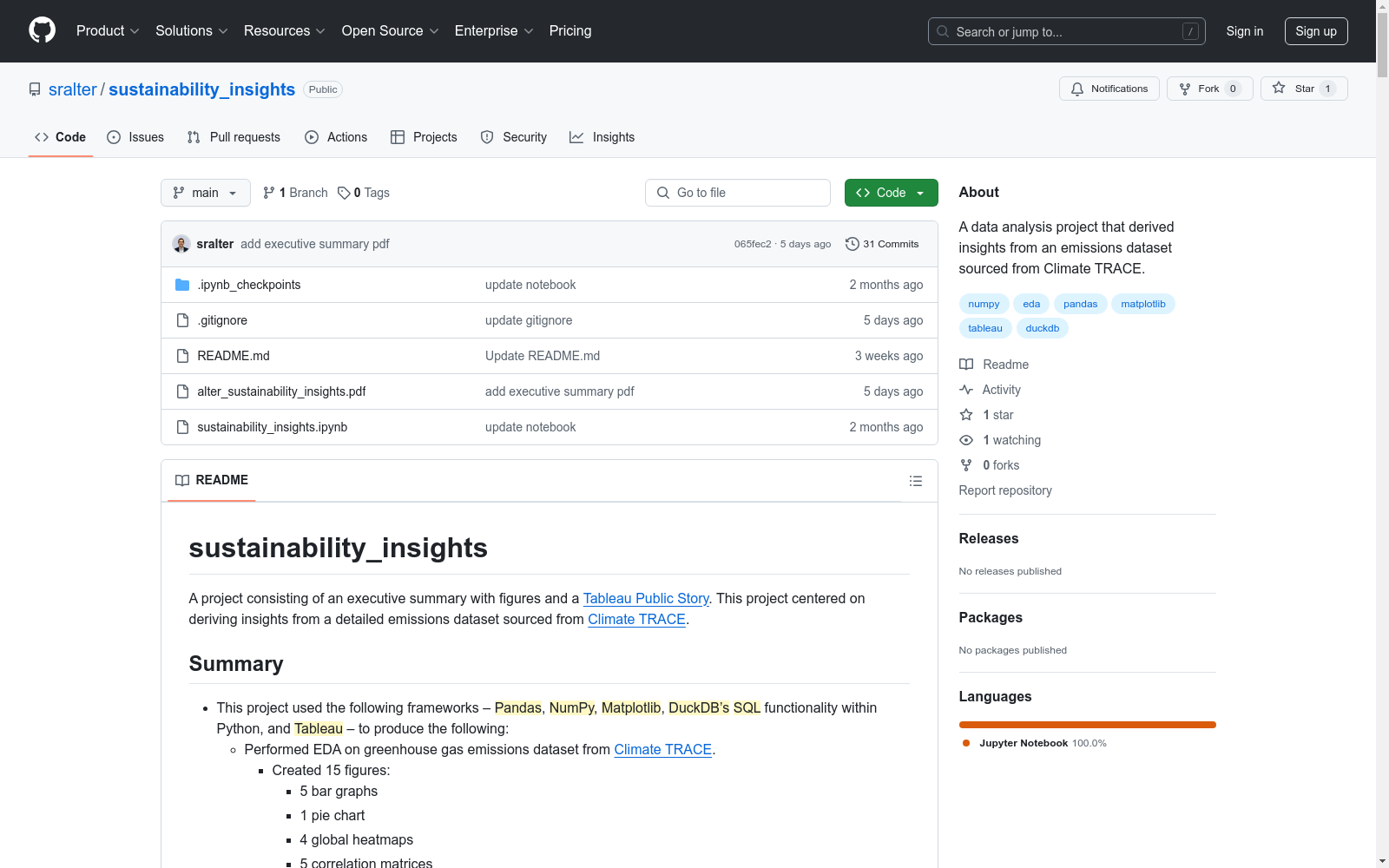Click the GitHub logo icon

point(42,30)
